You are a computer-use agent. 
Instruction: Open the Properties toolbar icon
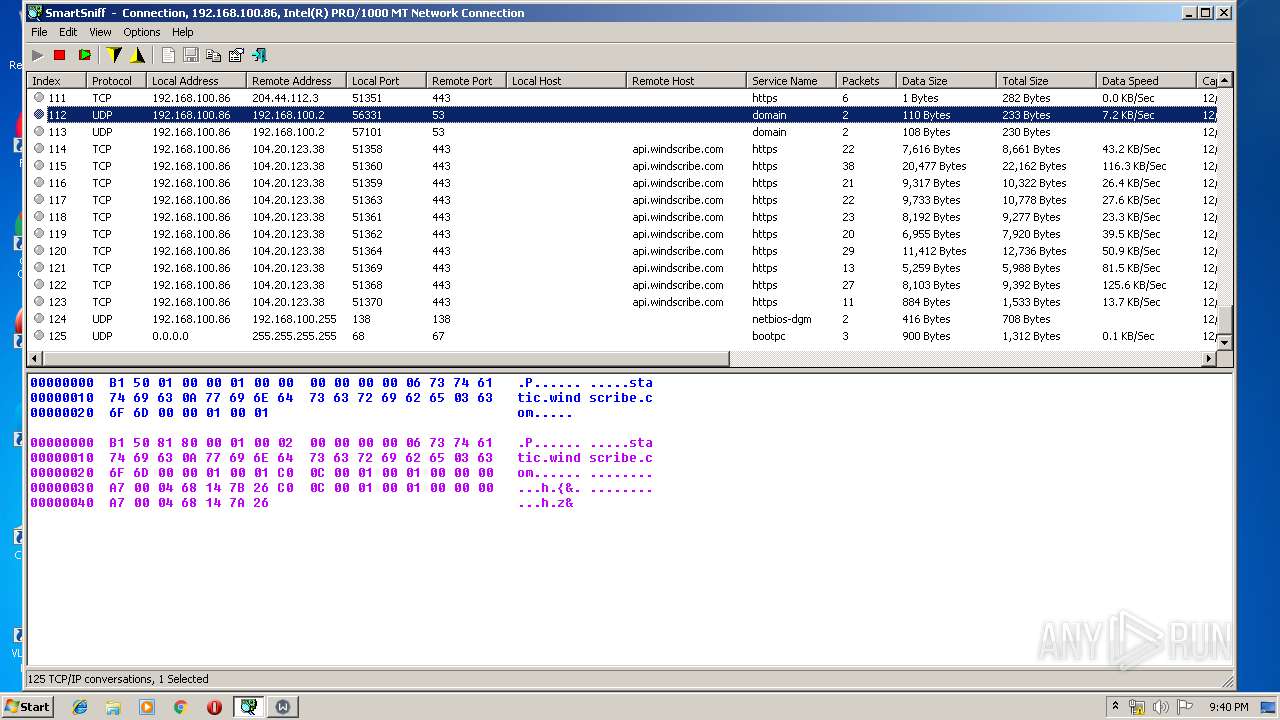(x=236, y=55)
